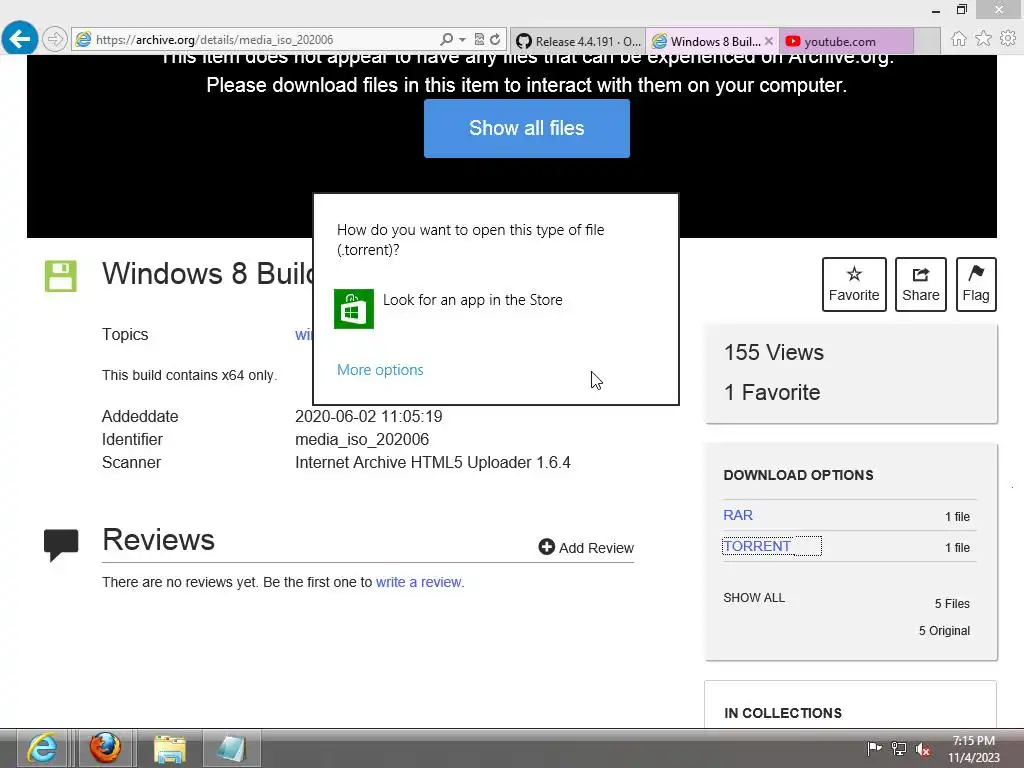
Task: Click SHOW ALL in download options
Action: [754, 598]
